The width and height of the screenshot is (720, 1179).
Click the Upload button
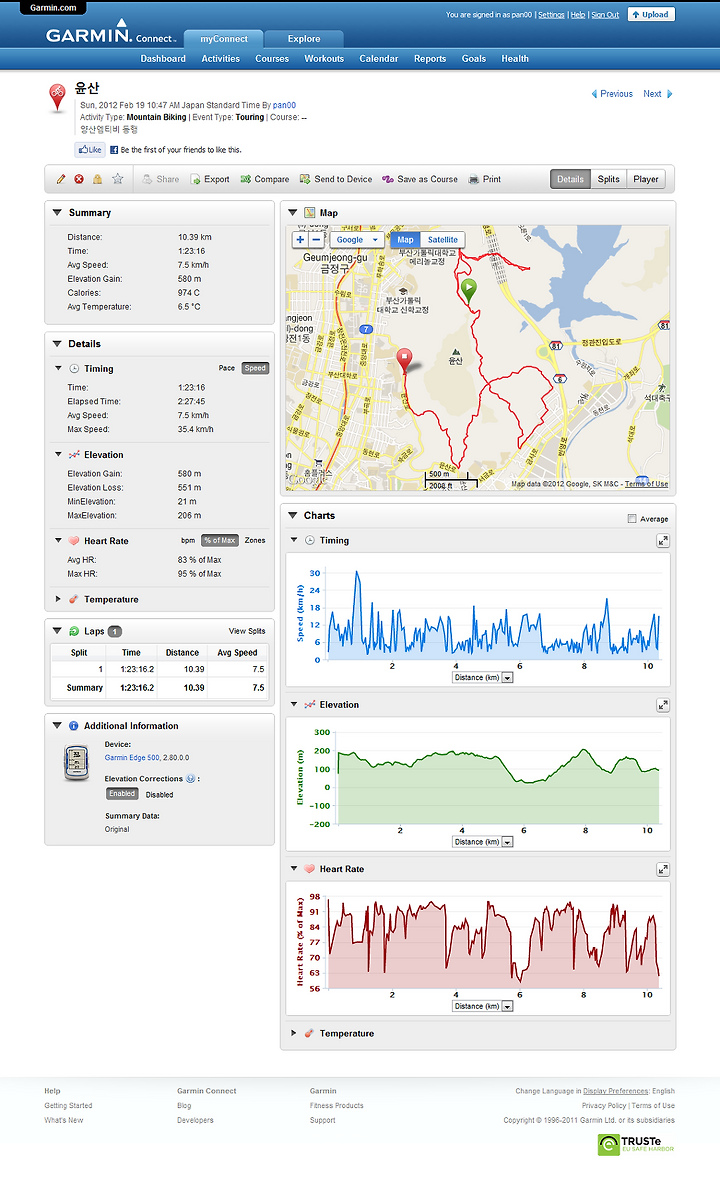click(651, 14)
